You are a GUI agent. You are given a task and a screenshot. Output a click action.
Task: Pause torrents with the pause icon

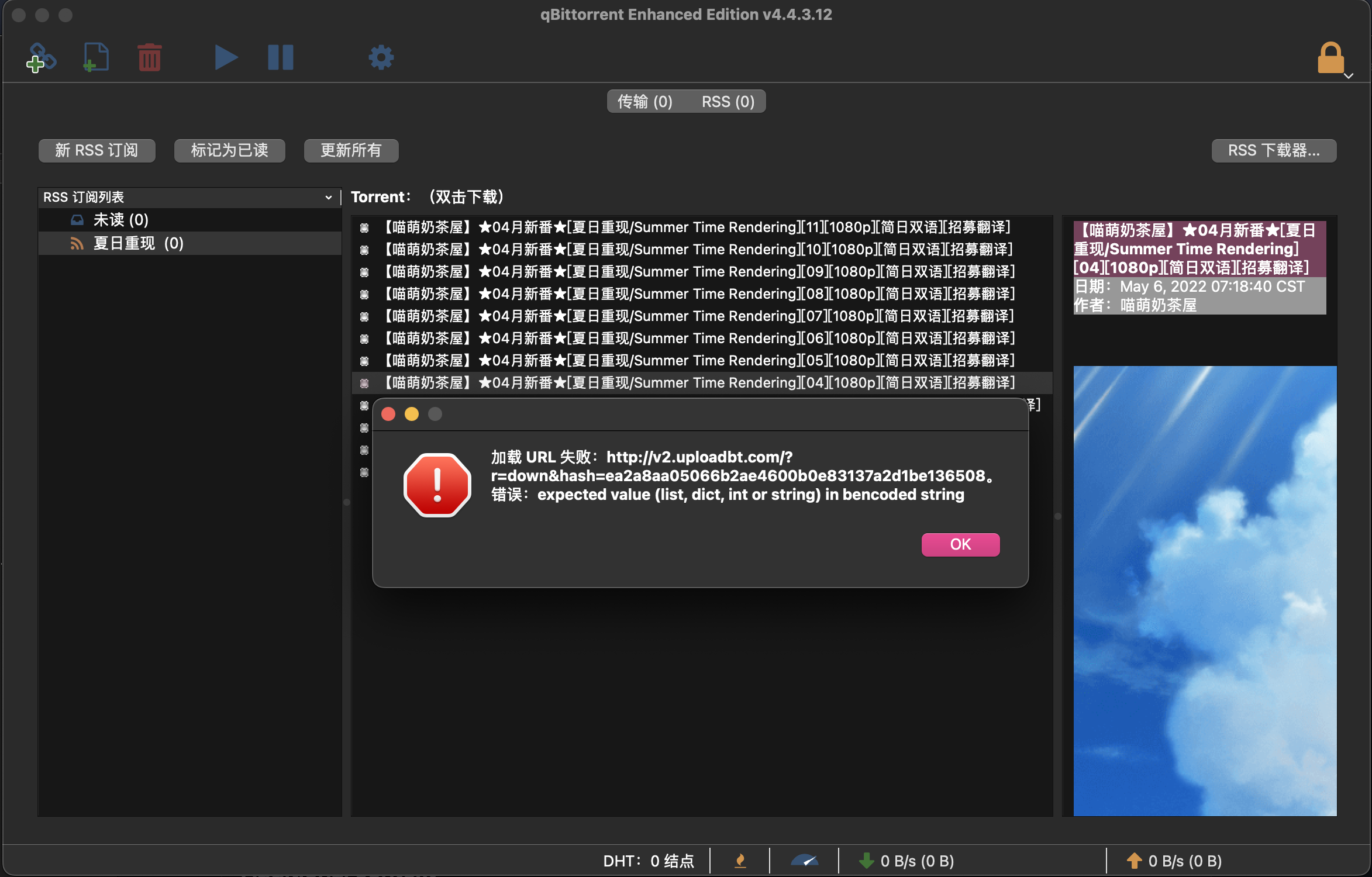(280, 57)
